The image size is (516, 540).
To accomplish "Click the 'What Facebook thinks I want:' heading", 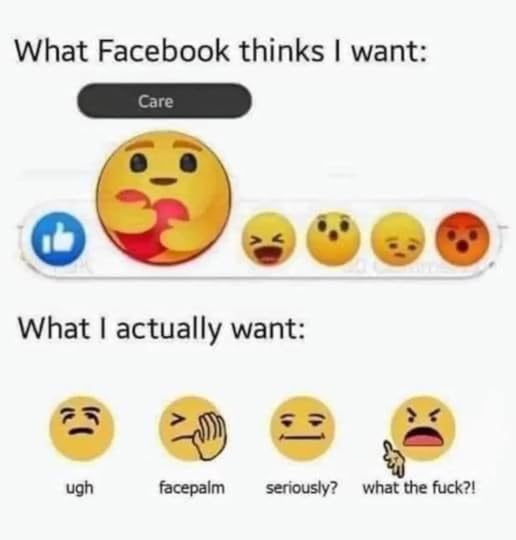I will pyautogui.click(x=221, y=52).
